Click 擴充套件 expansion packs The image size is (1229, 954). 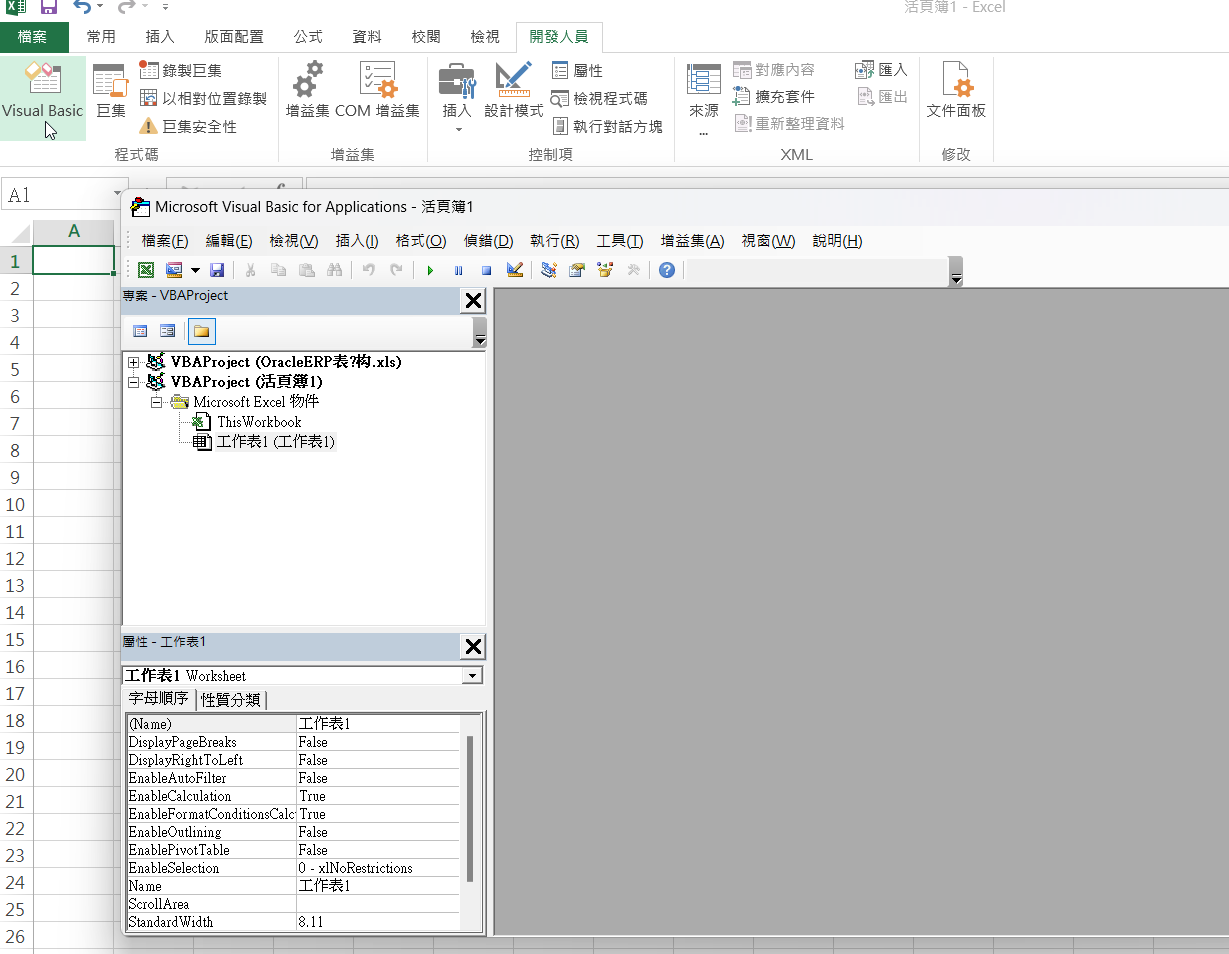click(x=774, y=97)
